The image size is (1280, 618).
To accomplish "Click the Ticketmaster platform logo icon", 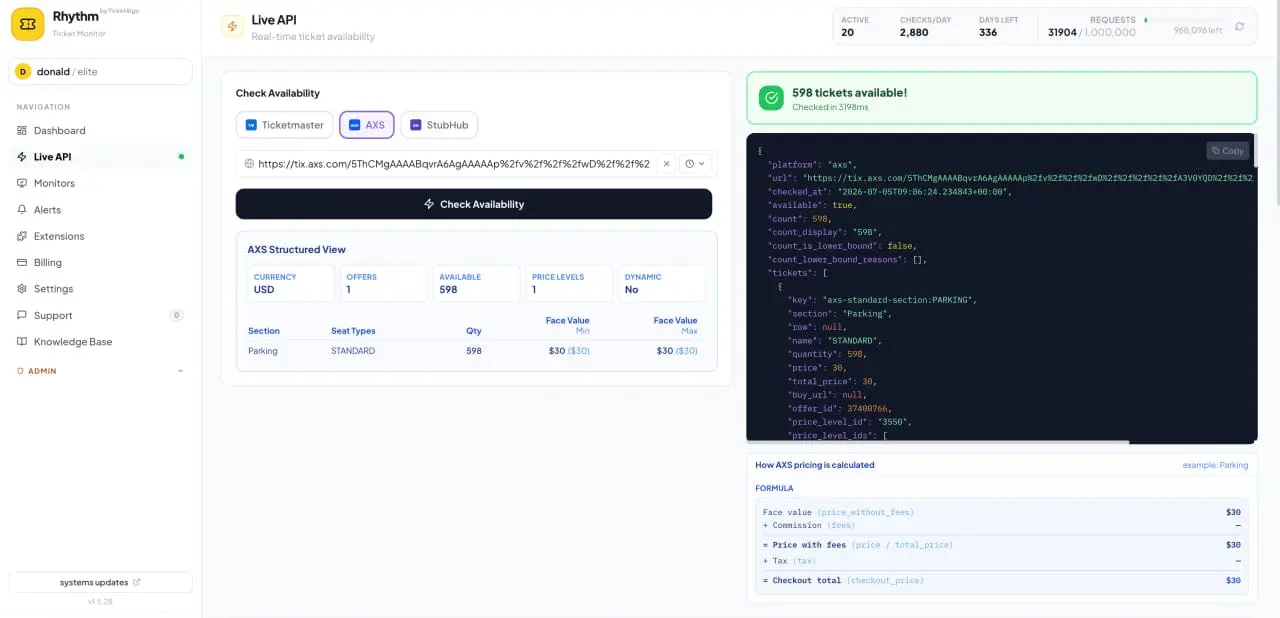I will pos(251,125).
